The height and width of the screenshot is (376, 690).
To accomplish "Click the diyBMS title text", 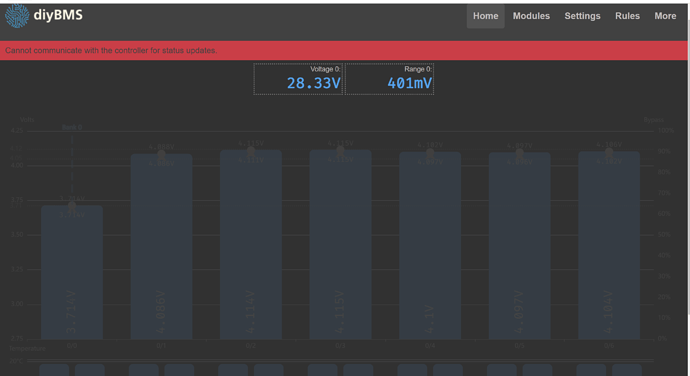I will click(58, 15).
